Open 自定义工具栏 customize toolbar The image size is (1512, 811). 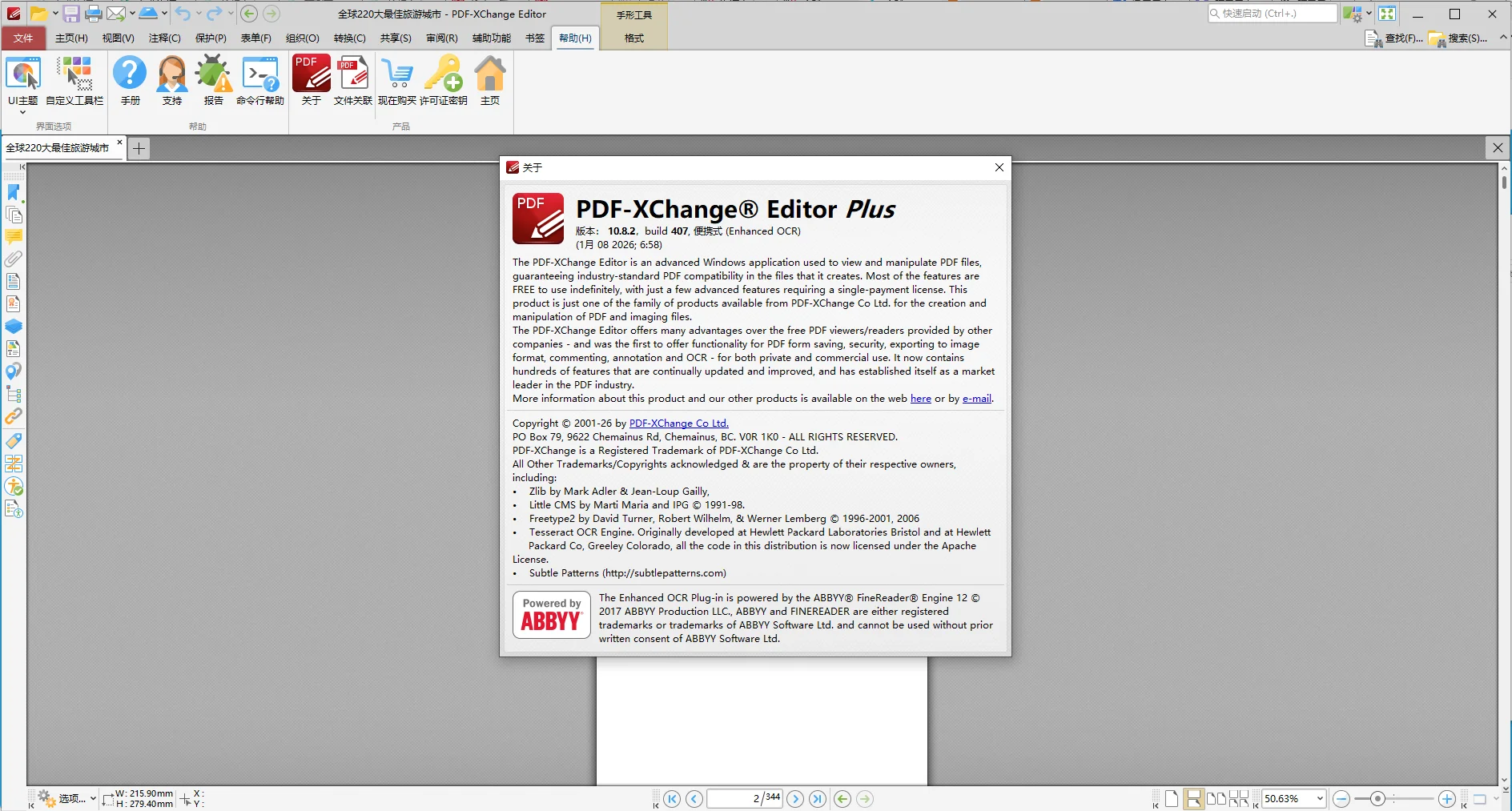(74, 75)
